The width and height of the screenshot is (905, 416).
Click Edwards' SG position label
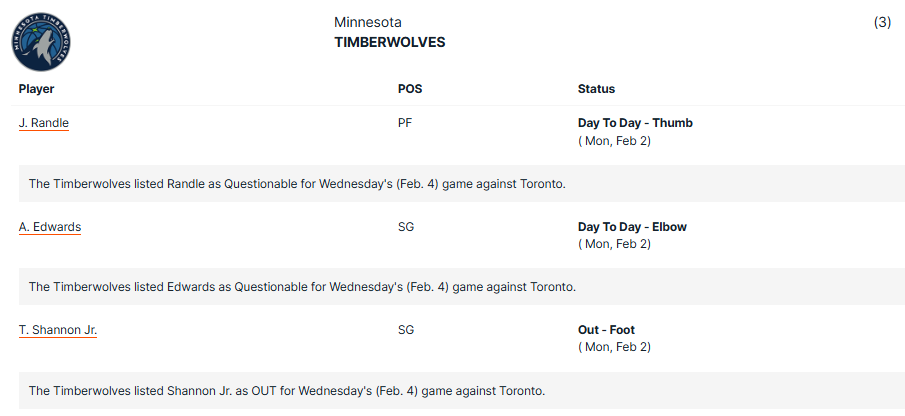(406, 227)
